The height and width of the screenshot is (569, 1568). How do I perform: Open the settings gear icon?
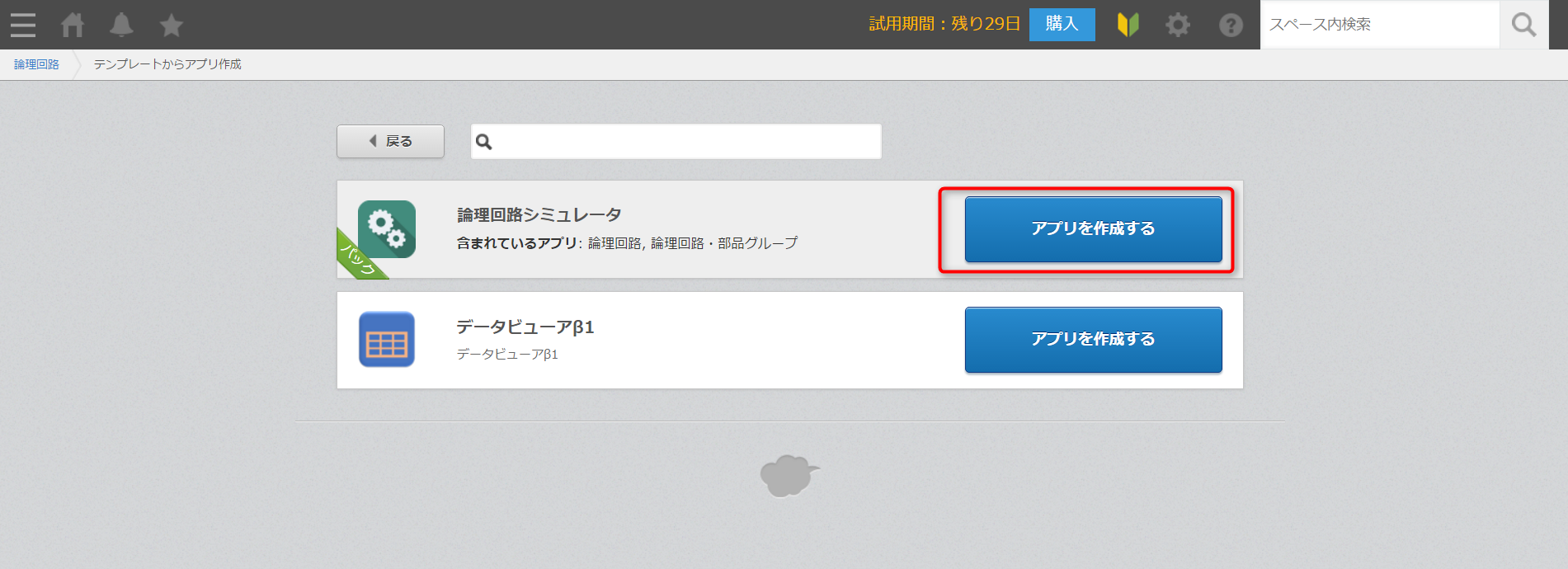pyautogui.click(x=1178, y=25)
